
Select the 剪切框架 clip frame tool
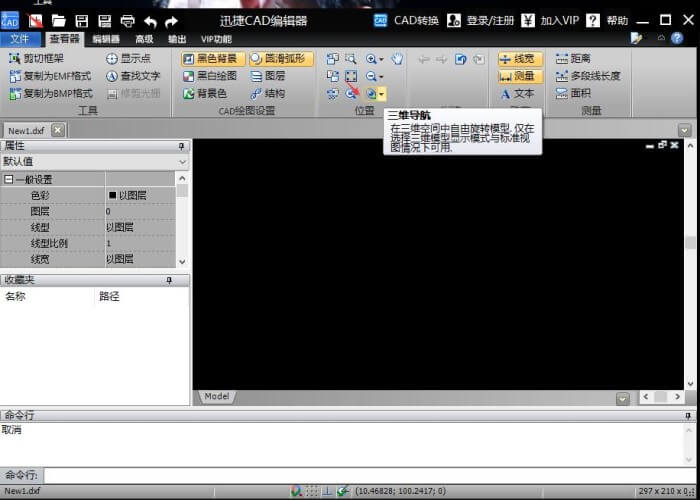point(37,58)
